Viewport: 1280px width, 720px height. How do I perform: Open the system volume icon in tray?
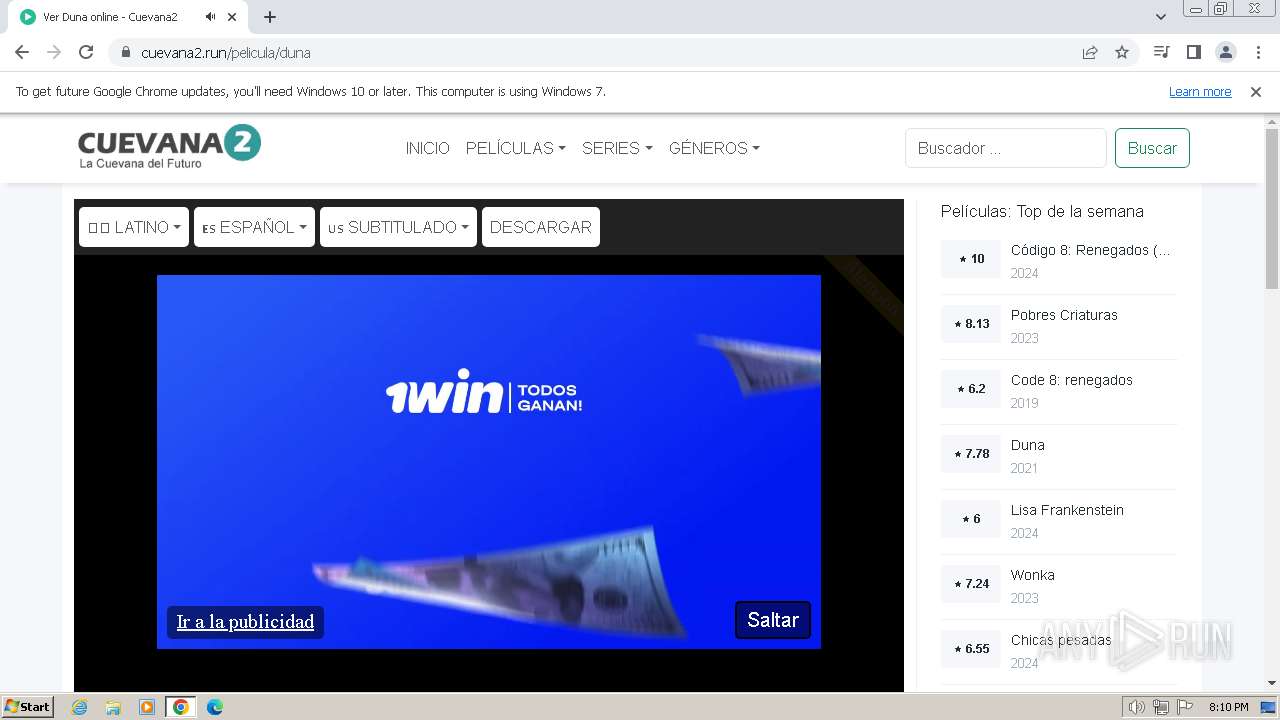point(1136,707)
